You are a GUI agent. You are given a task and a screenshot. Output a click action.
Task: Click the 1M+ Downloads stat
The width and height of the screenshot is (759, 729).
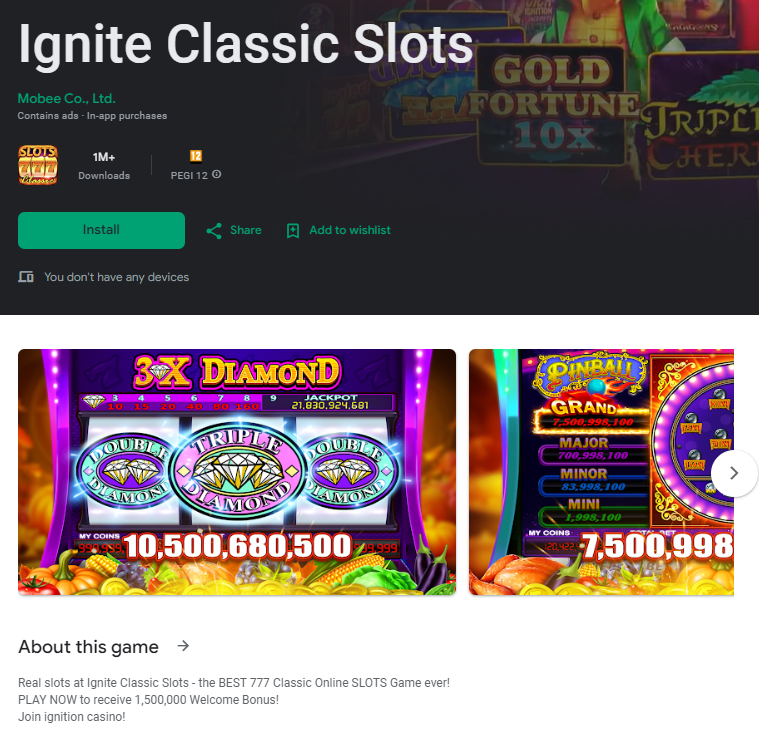(104, 166)
